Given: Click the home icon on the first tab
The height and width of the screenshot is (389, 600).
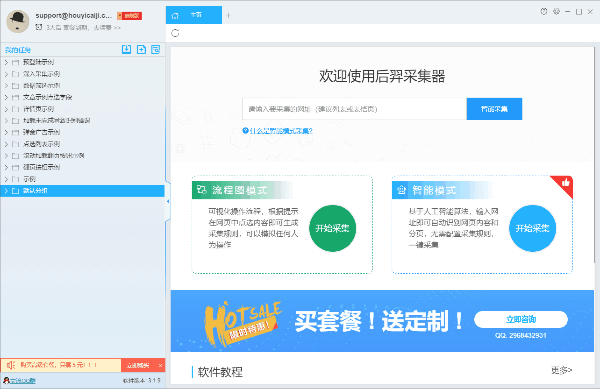Looking at the screenshot, I should point(175,15).
